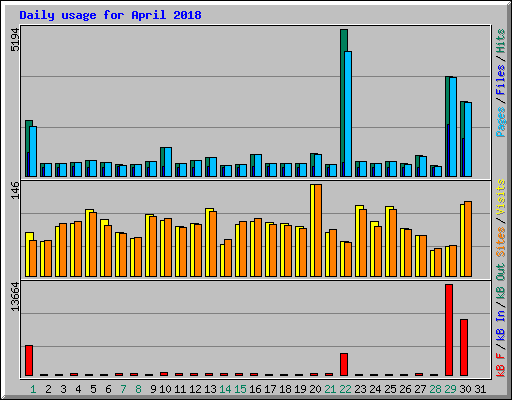Click the tallest green hits bar for day 22
Screen dimensions: 512x400
[x=342, y=103]
